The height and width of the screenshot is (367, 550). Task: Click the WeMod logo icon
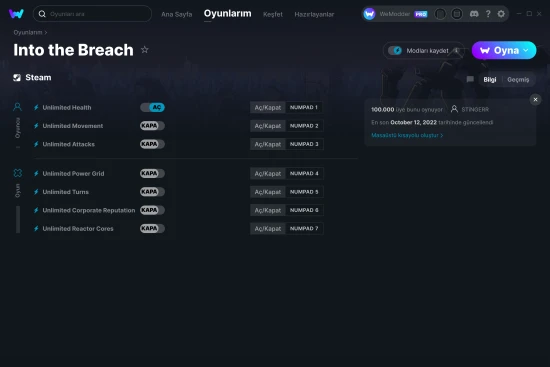click(16, 14)
